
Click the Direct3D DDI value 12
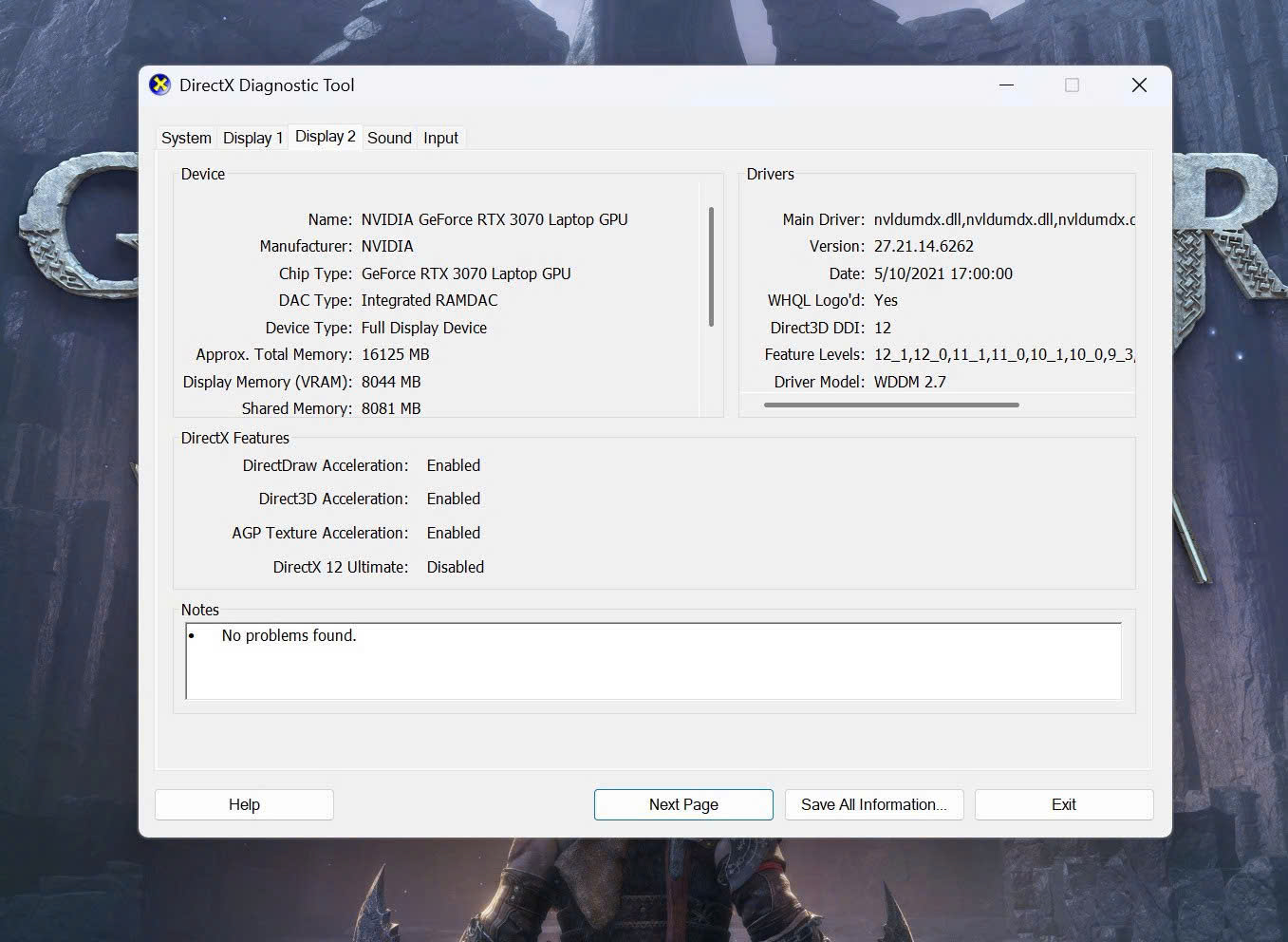point(883,328)
